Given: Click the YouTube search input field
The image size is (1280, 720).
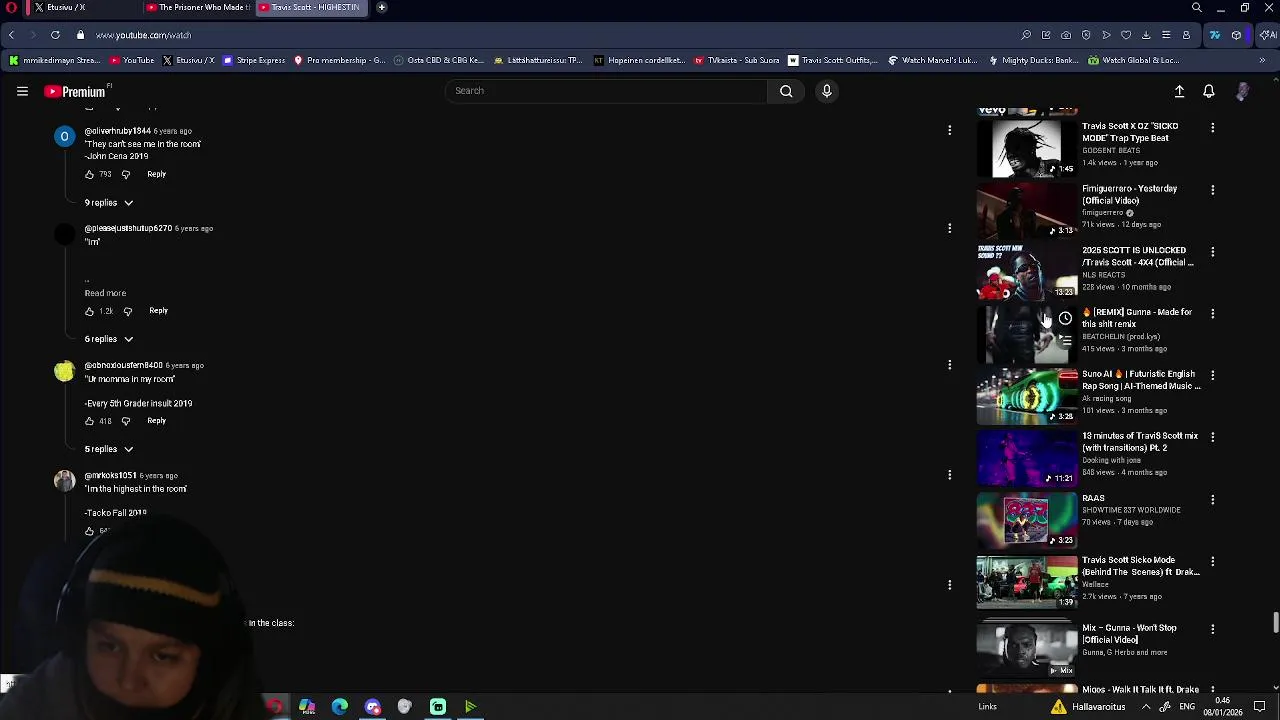Looking at the screenshot, I should pos(607,91).
